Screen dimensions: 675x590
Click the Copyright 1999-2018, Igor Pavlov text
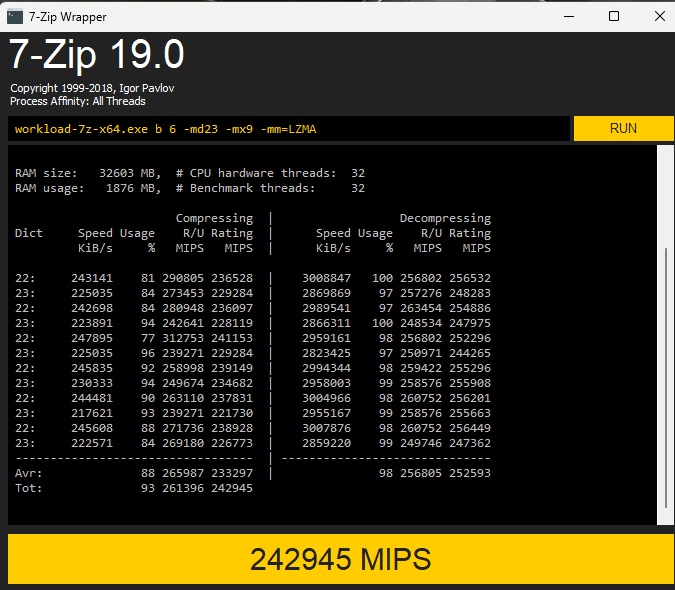[x=92, y=88]
